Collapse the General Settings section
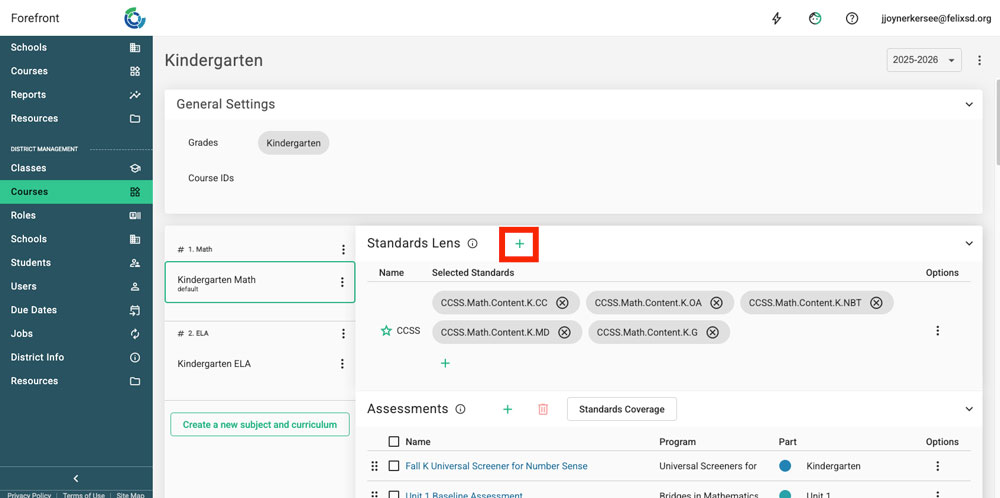Screen dimensions: 1000x498 (x=968, y=104)
